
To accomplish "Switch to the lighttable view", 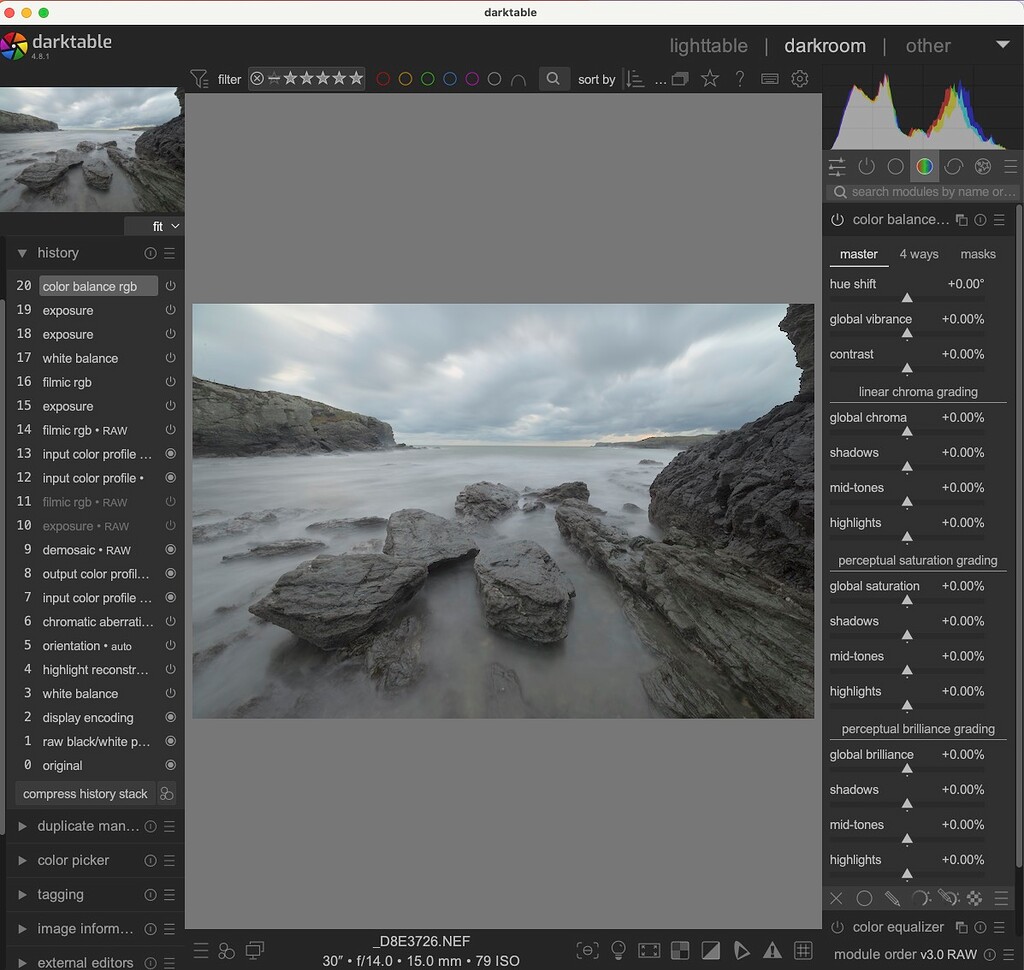I will tap(708, 45).
